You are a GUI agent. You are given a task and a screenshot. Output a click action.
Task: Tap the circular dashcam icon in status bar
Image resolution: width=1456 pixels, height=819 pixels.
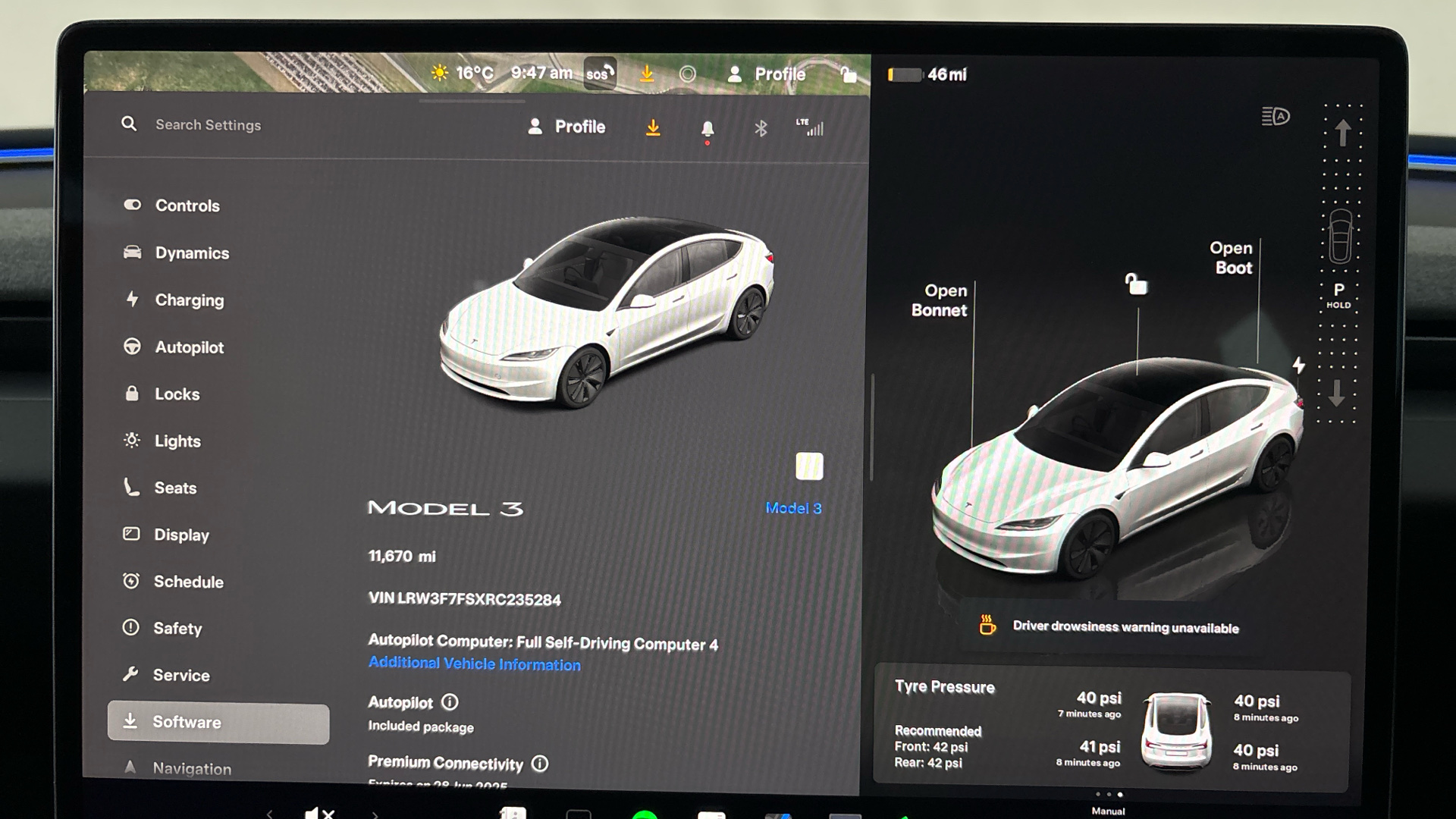coord(687,74)
